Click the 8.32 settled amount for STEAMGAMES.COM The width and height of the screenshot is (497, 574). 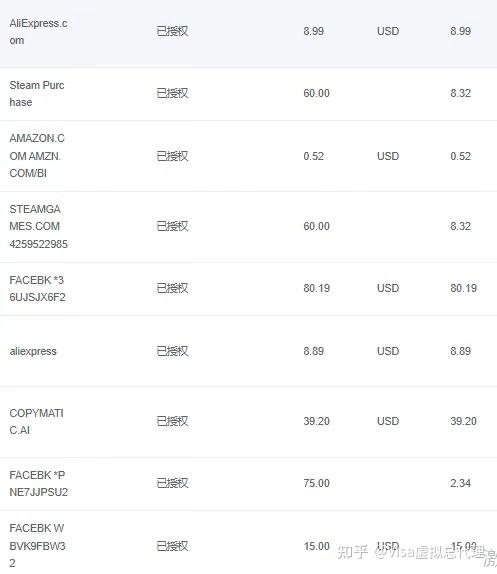460,226
